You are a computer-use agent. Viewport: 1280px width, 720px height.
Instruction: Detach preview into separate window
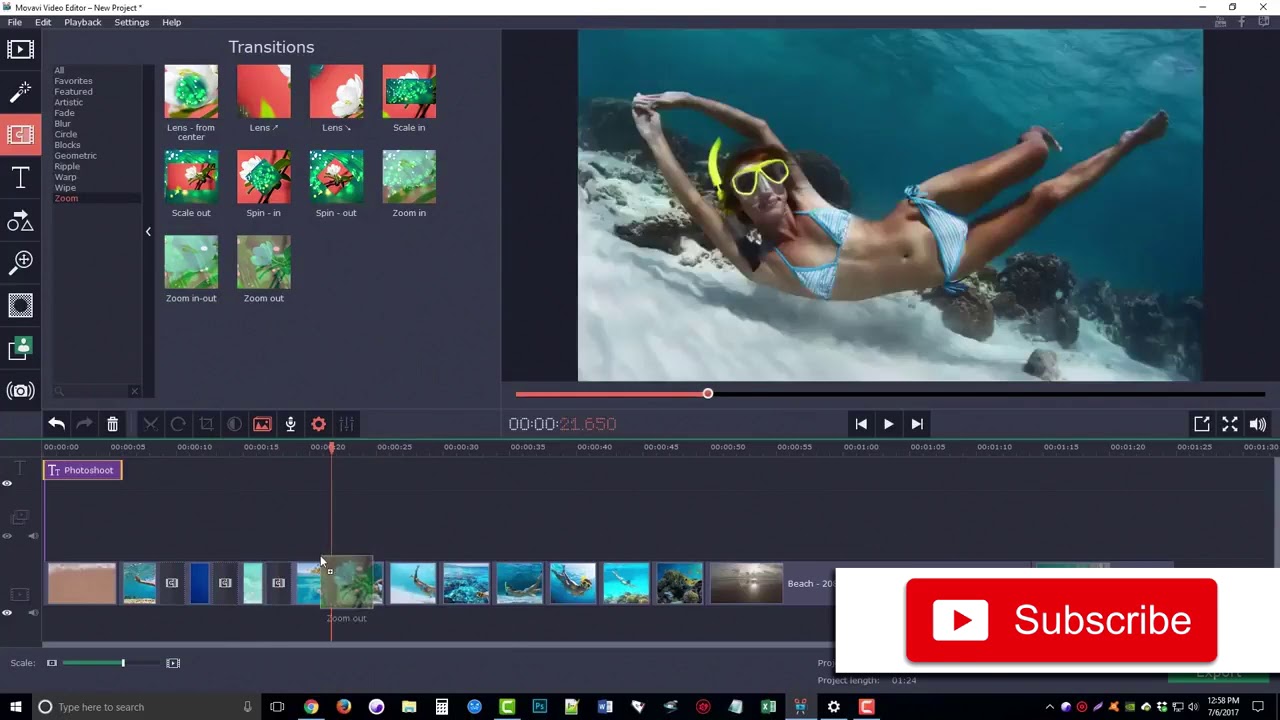(1202, 424)
